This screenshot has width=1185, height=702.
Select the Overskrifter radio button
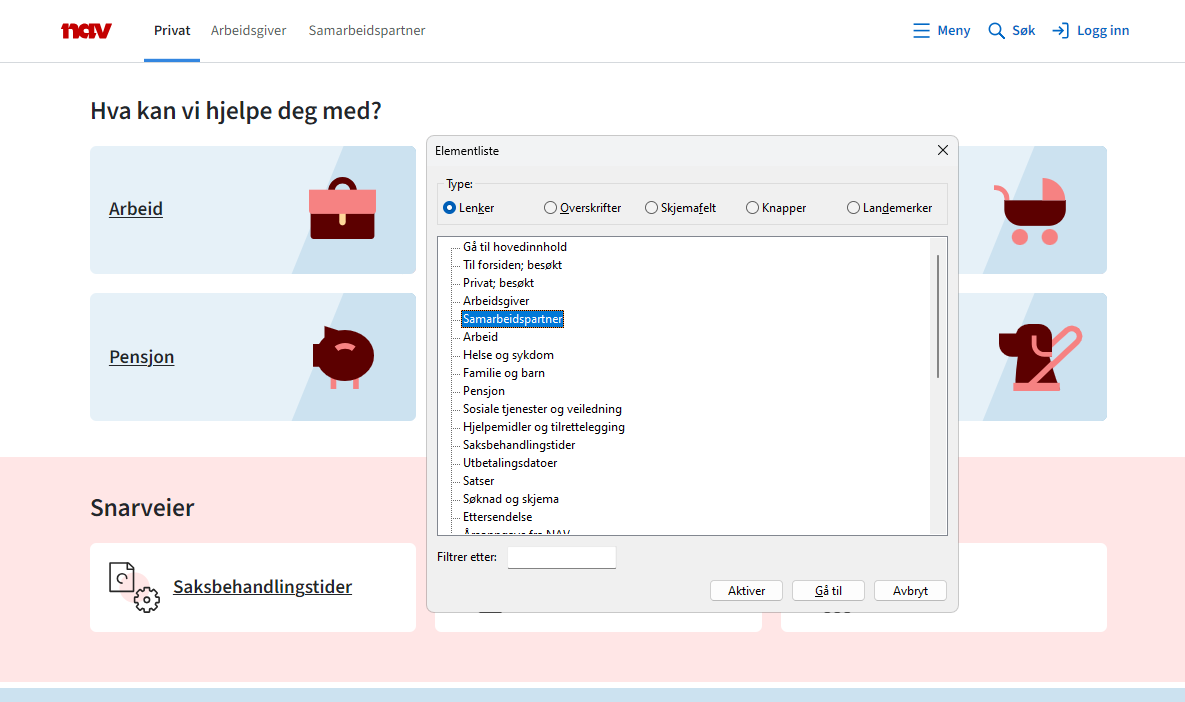[550, 208]
